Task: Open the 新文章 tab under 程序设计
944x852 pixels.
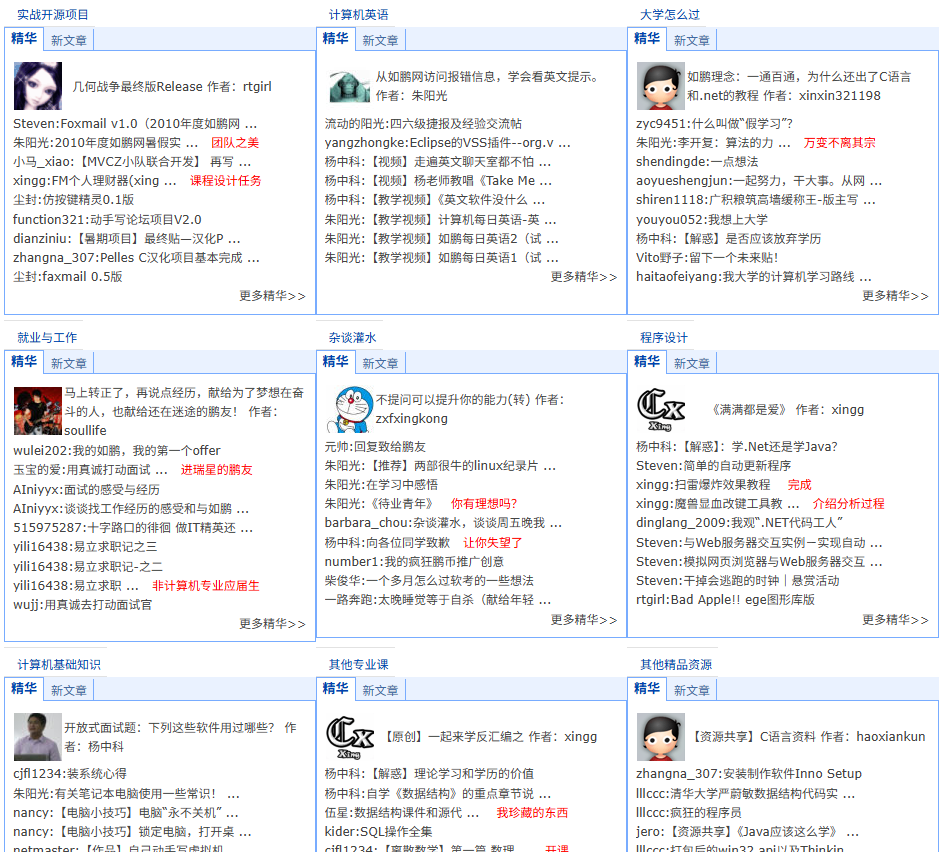Action: click(691, 364)
